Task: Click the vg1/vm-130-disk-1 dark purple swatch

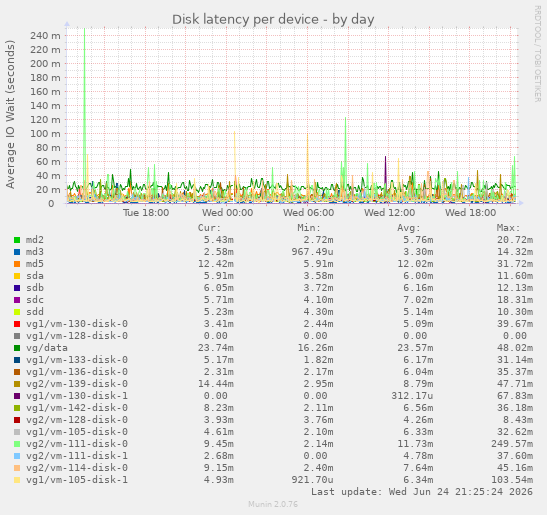Action: 17,396
